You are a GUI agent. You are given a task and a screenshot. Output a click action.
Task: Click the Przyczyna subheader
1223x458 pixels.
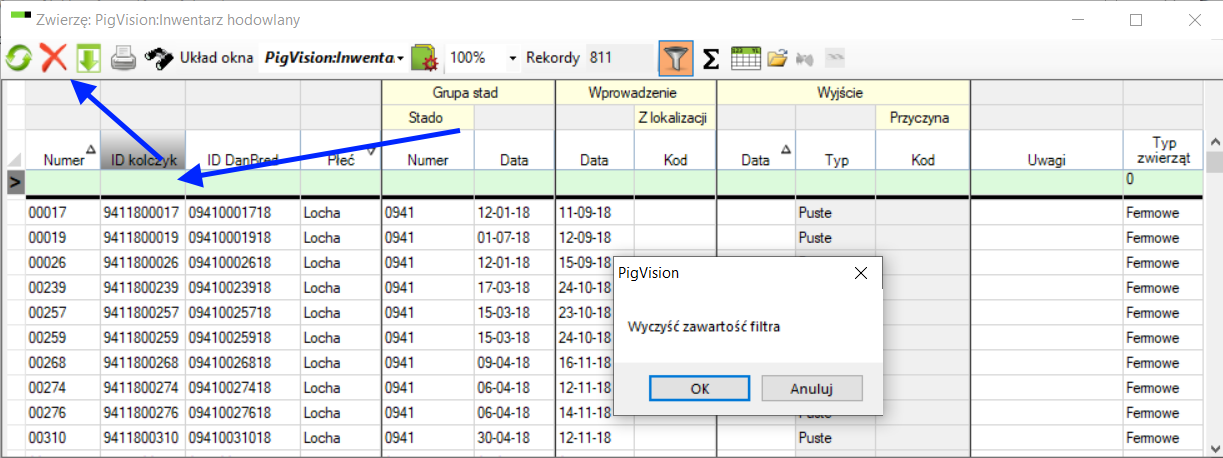click(x=922, y=118)
